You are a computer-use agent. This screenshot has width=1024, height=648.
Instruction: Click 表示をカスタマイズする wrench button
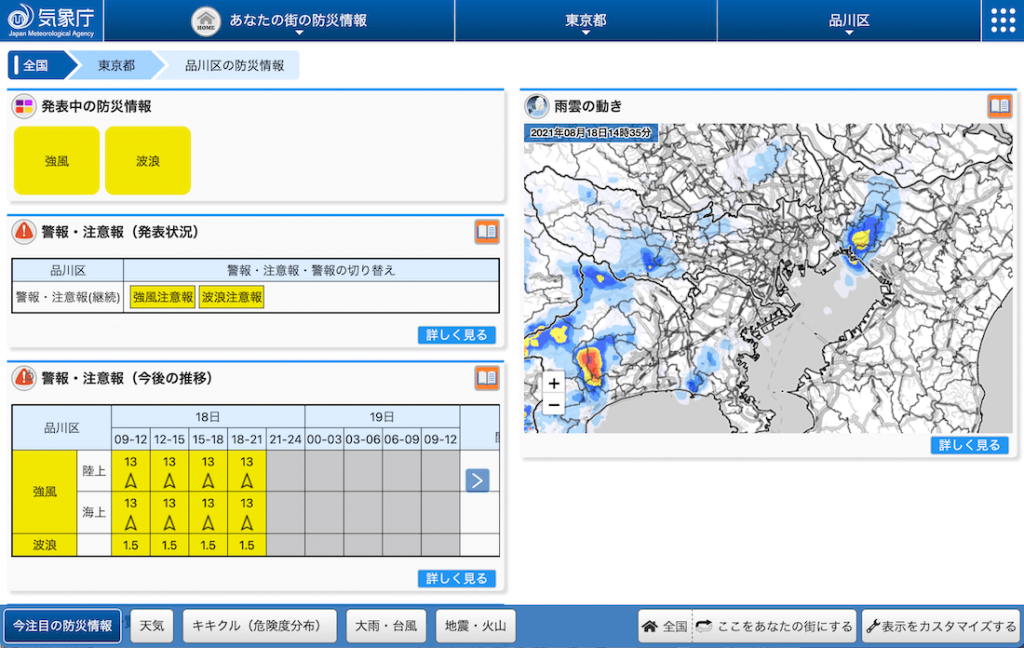pyautogui.click(x=940, y=627)
